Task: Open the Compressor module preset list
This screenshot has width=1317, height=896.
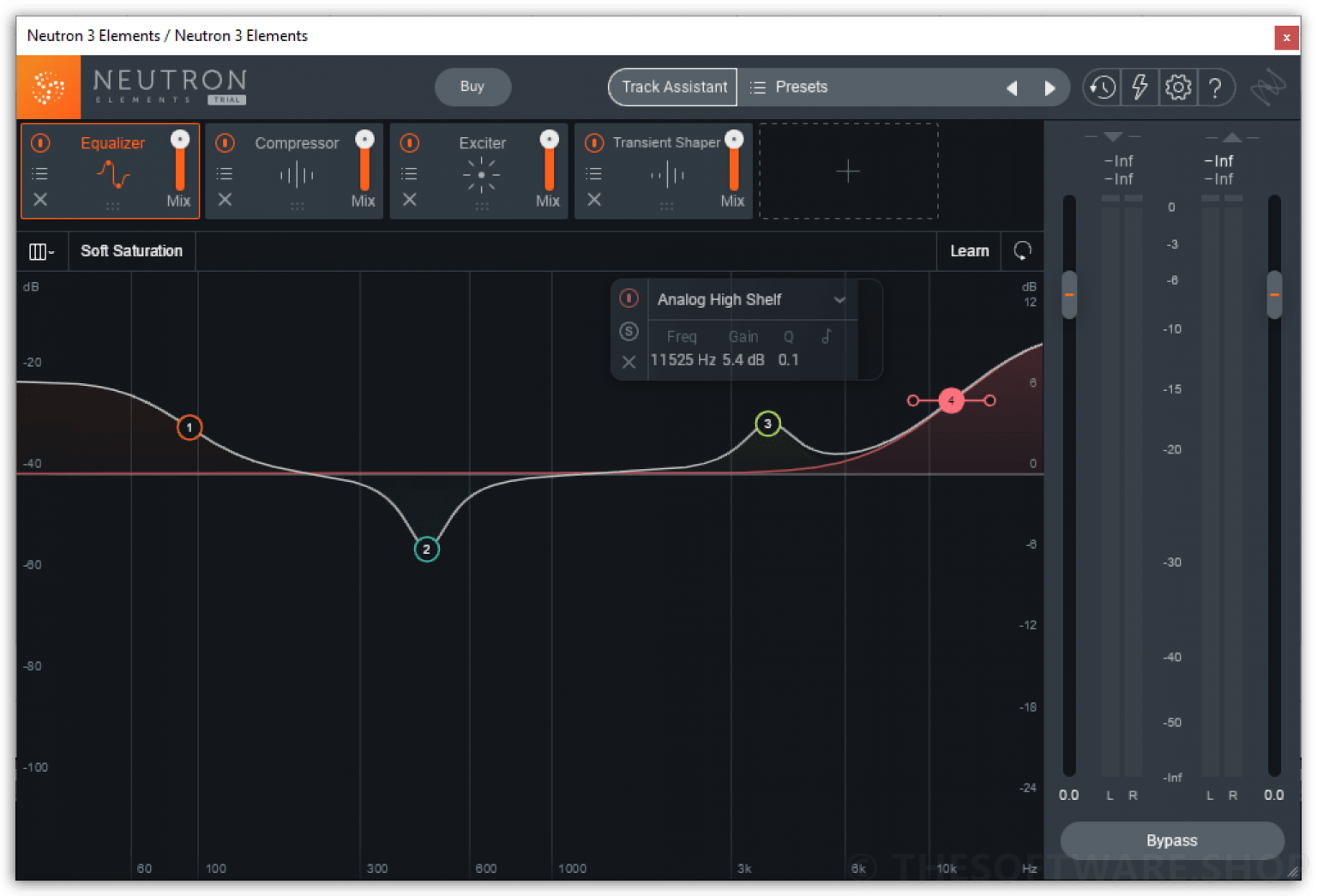Action: [225, 174]
